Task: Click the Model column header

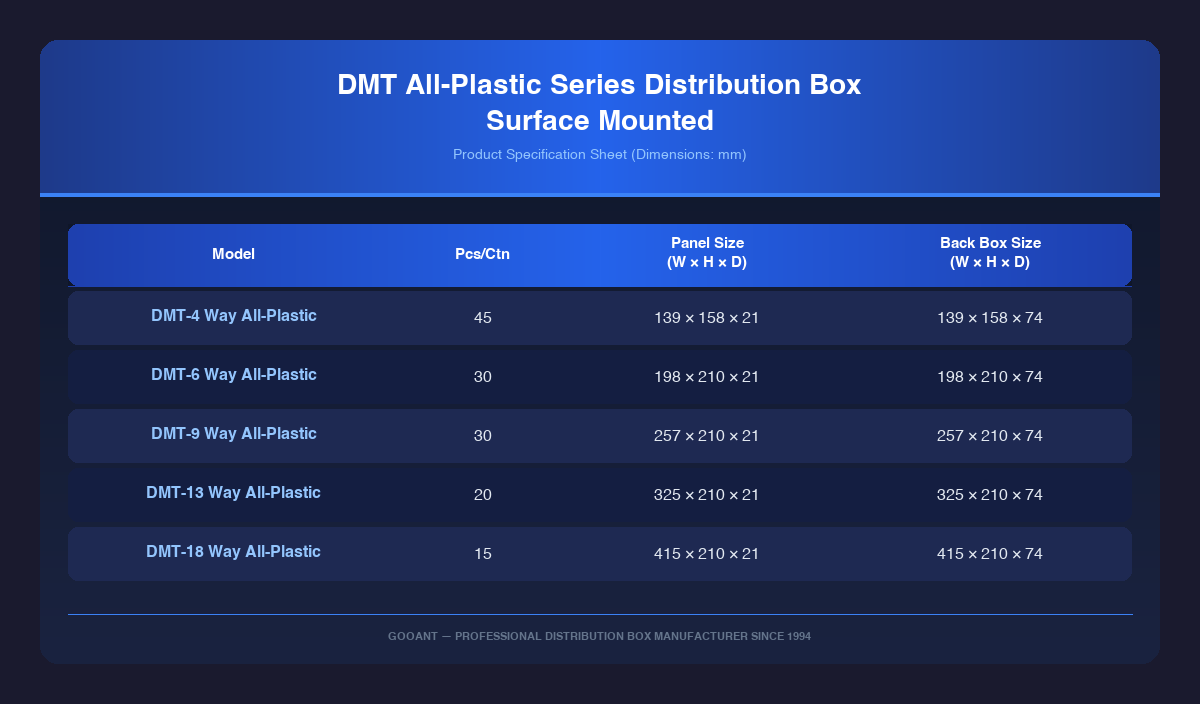Action: click(233, 254)
